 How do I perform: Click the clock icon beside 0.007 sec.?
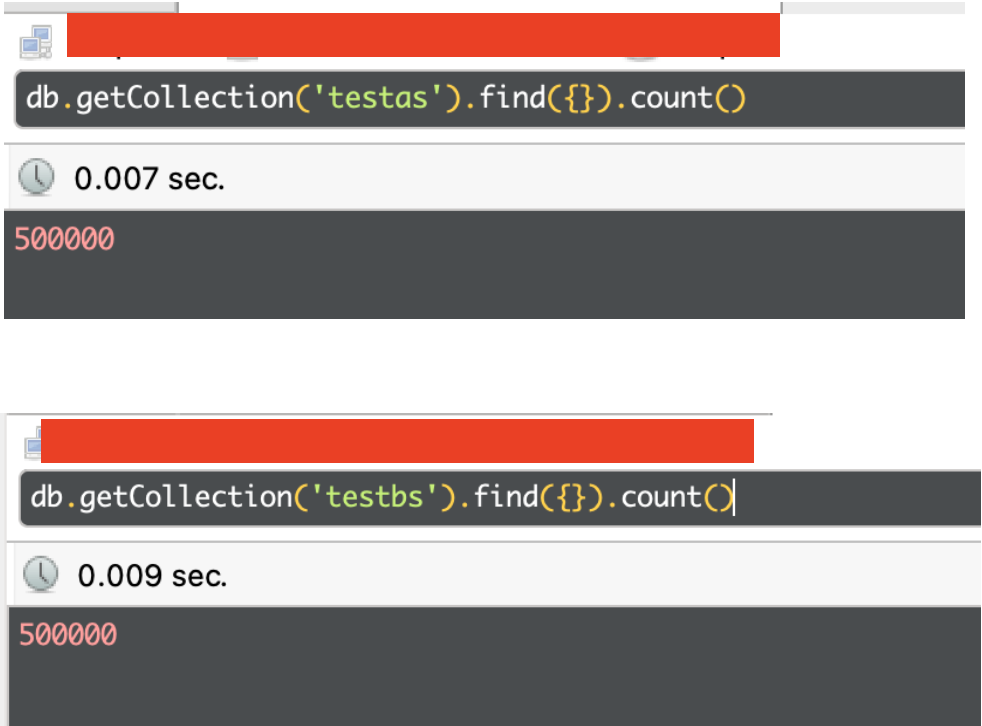coord(37,179)
